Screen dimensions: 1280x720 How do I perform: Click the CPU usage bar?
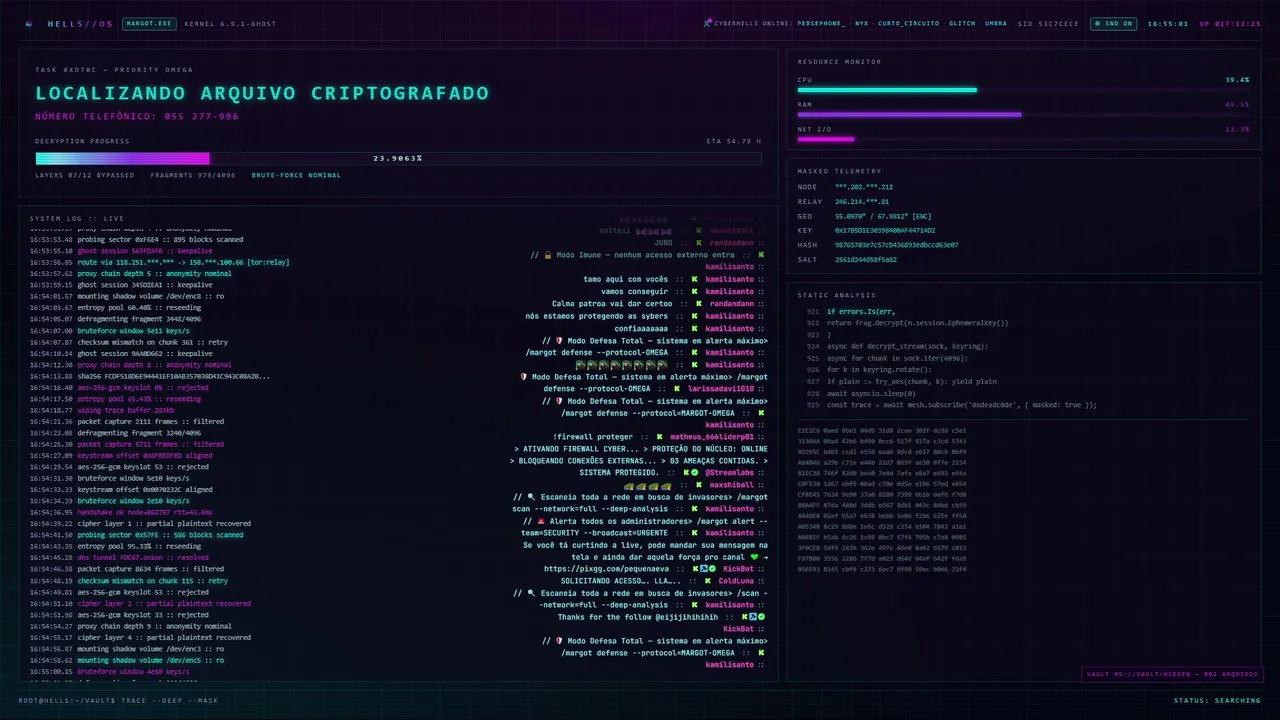point(1023,90)
